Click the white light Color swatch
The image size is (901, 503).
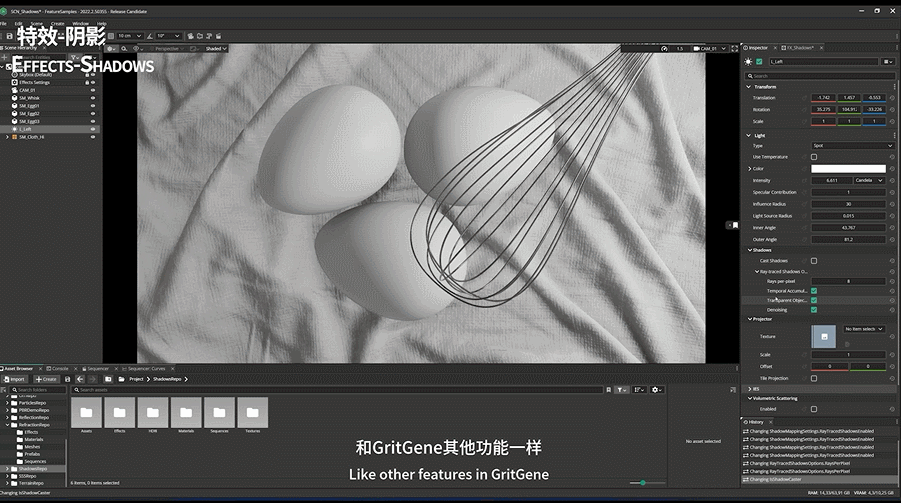[848, 169]
